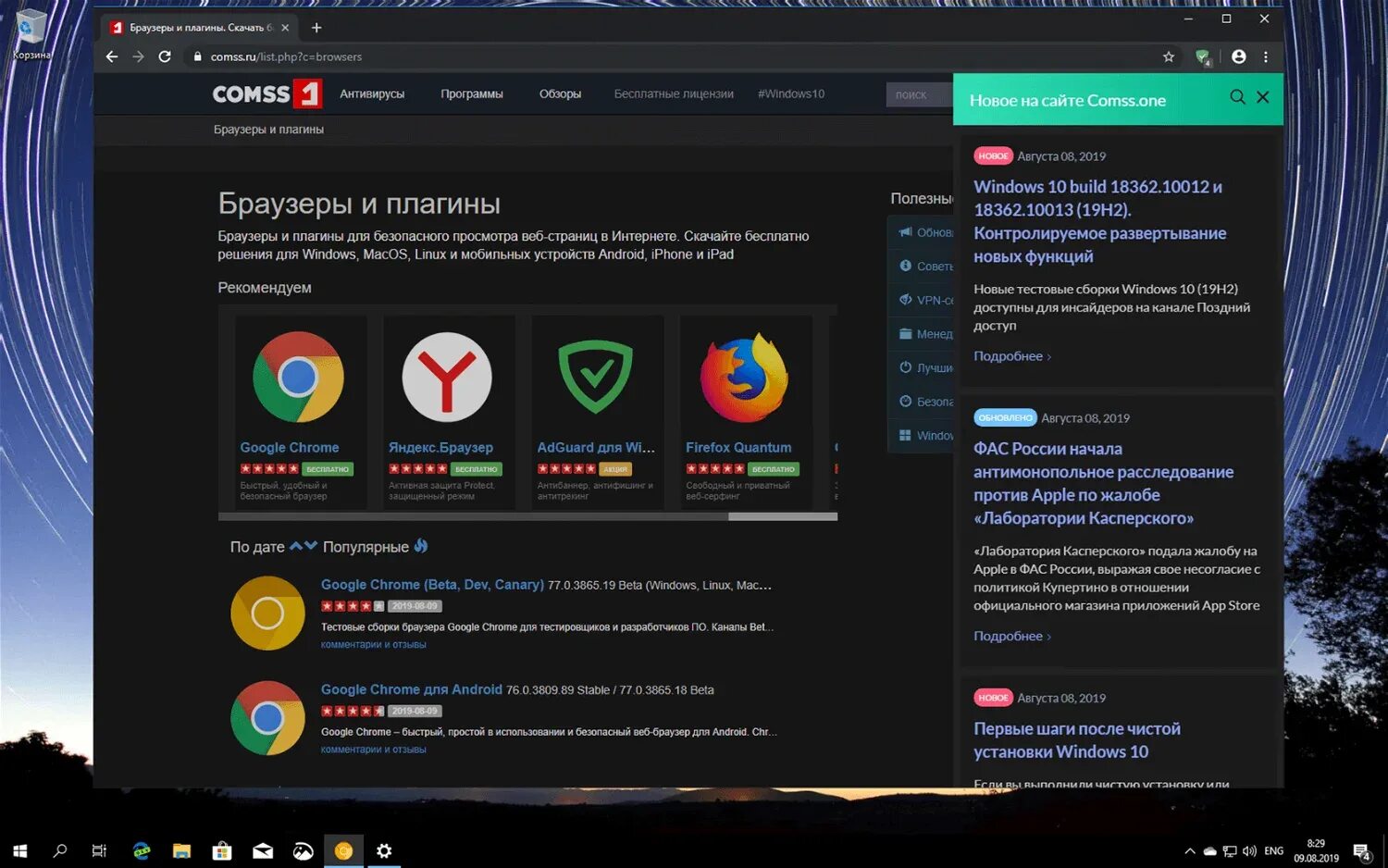Open taskbar search magnifier
The image size is (1388, 868).
[x=60, y=850]
